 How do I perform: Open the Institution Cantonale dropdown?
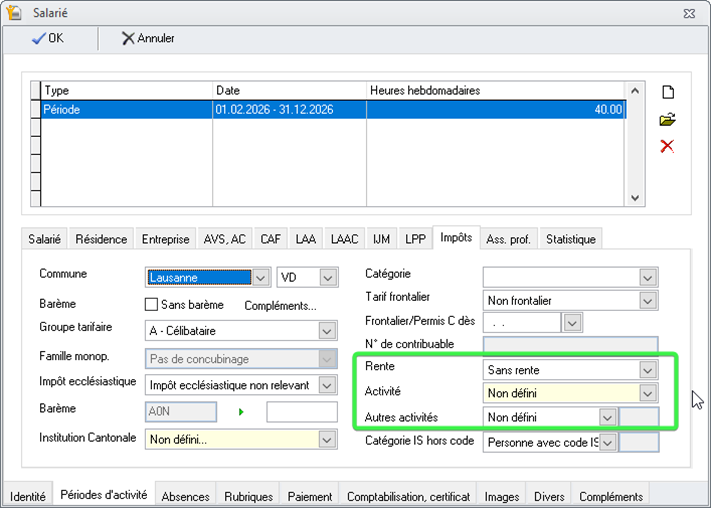coord(327,439)
